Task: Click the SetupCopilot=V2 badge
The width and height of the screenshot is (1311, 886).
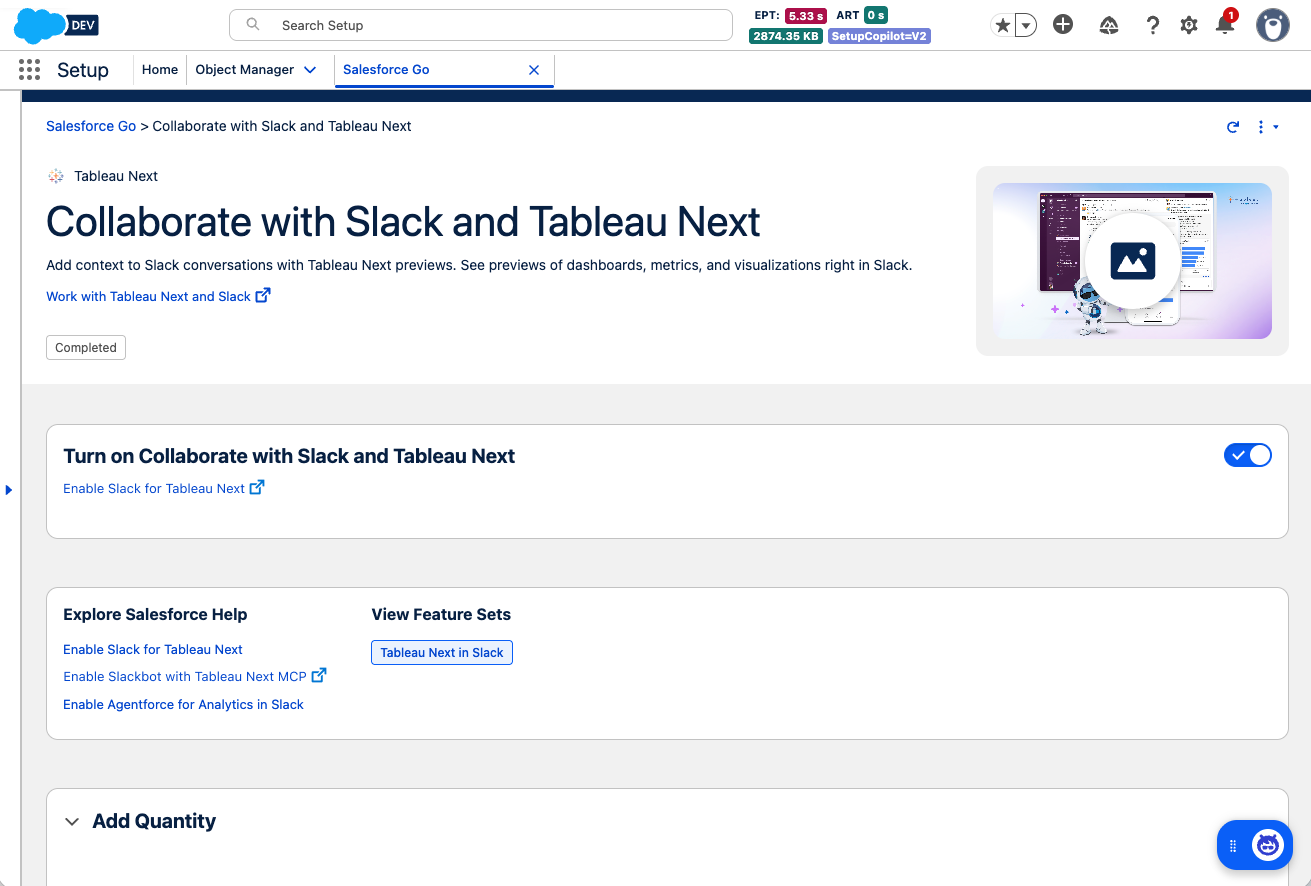Action: 880,36
